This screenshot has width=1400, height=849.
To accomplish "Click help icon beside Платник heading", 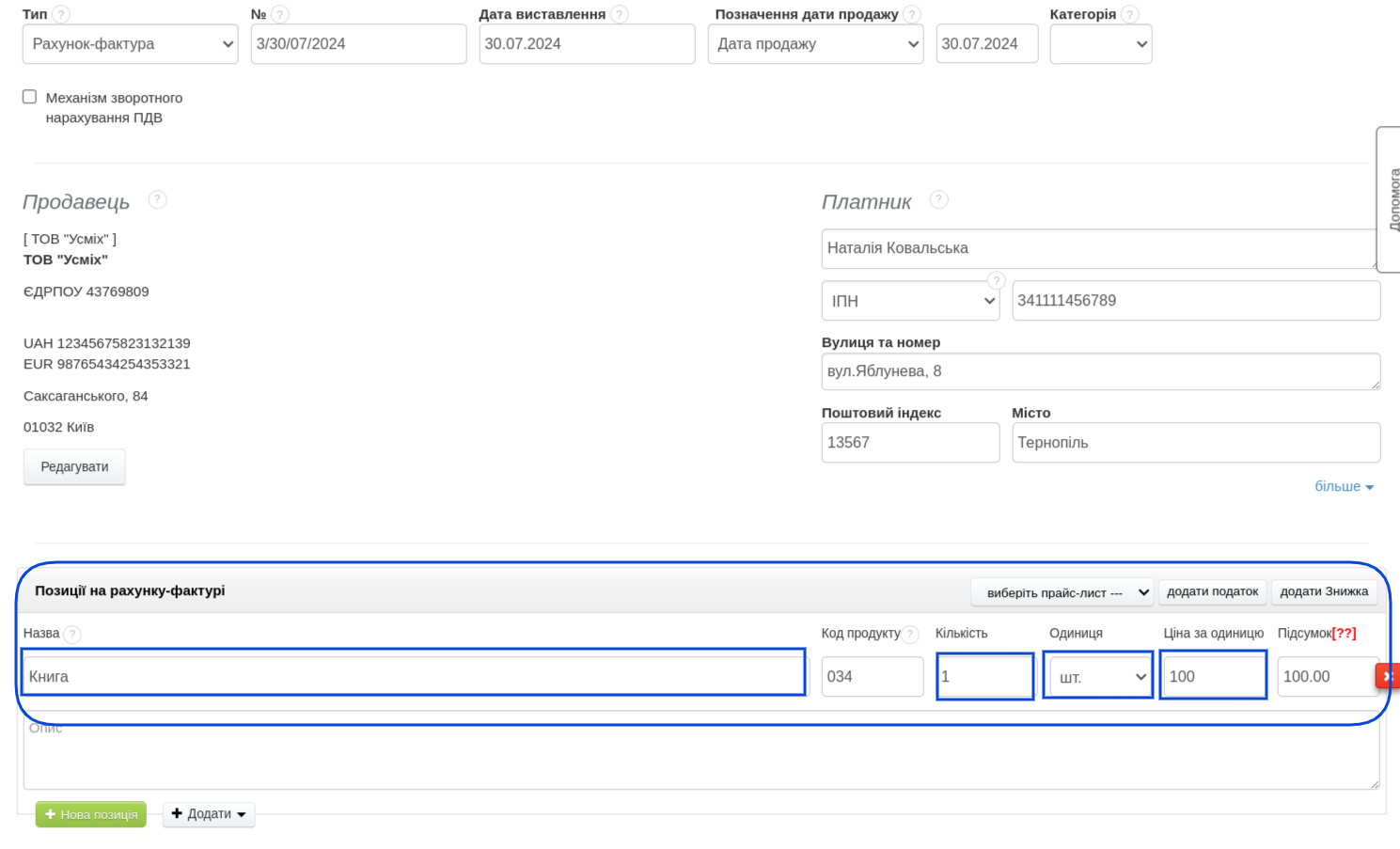I will 938,199.
